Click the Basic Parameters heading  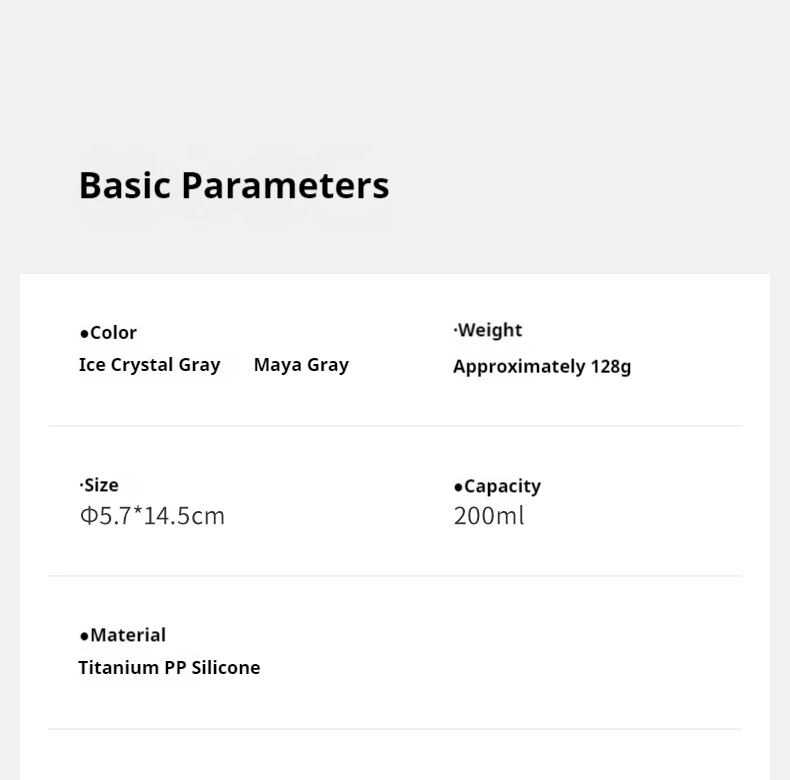[234, 186]
